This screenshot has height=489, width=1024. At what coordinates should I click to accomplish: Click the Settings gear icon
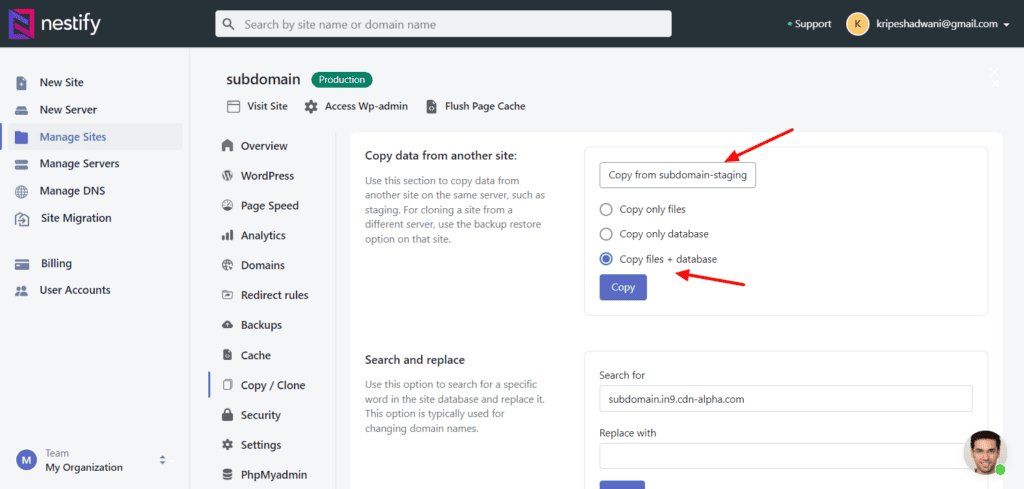(227, 445)
